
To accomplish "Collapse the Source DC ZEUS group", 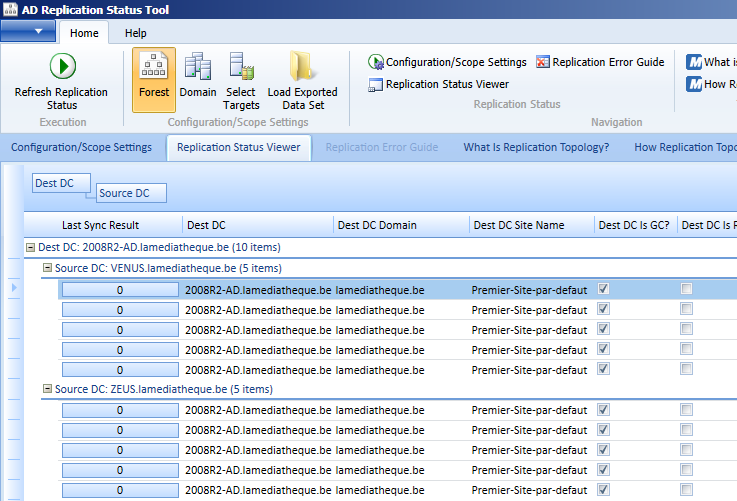I will [x=47, y=389].
